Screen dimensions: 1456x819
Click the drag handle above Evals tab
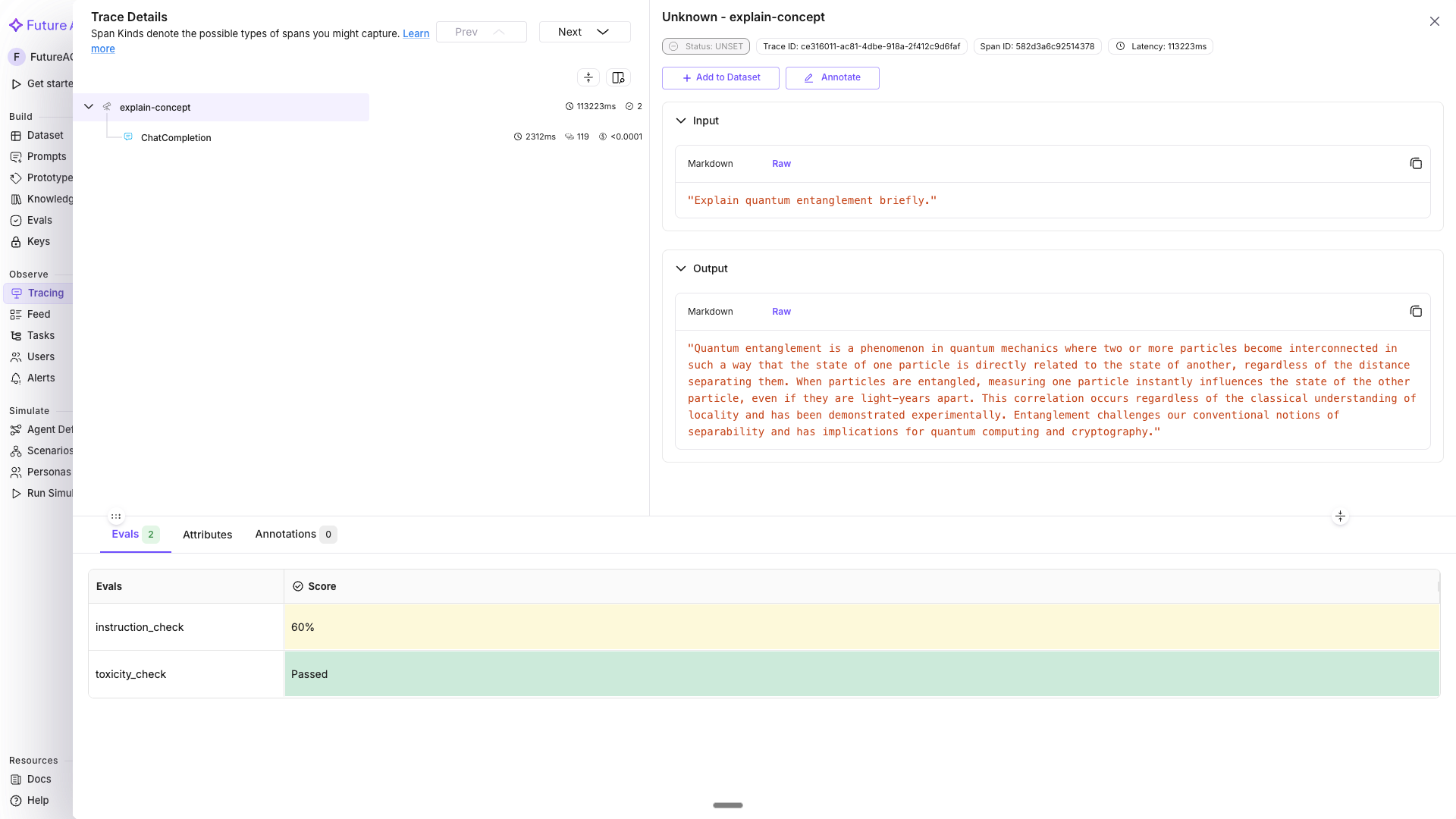[116, 516]
